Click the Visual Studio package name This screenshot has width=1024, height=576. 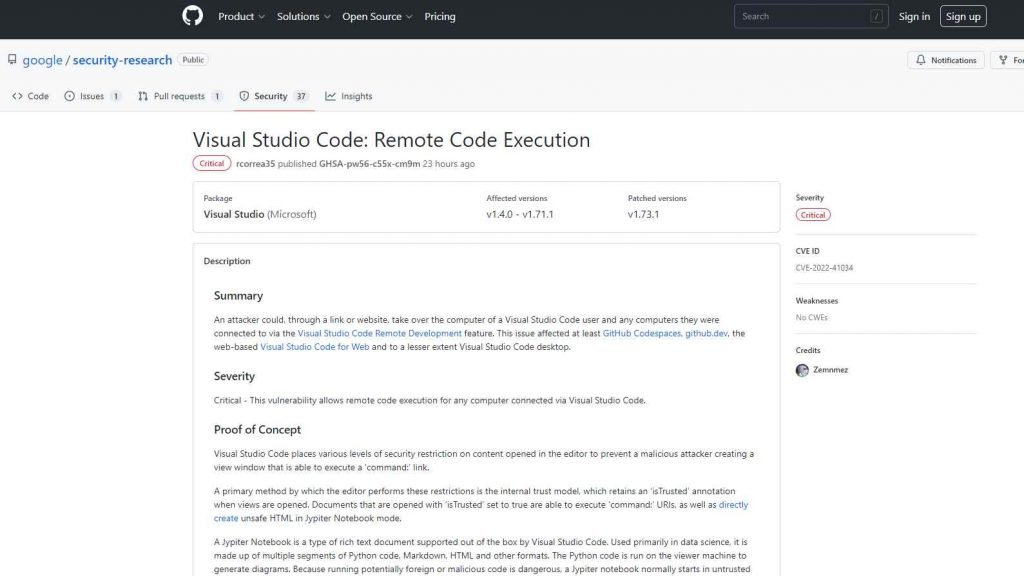[x=234, y=214]
